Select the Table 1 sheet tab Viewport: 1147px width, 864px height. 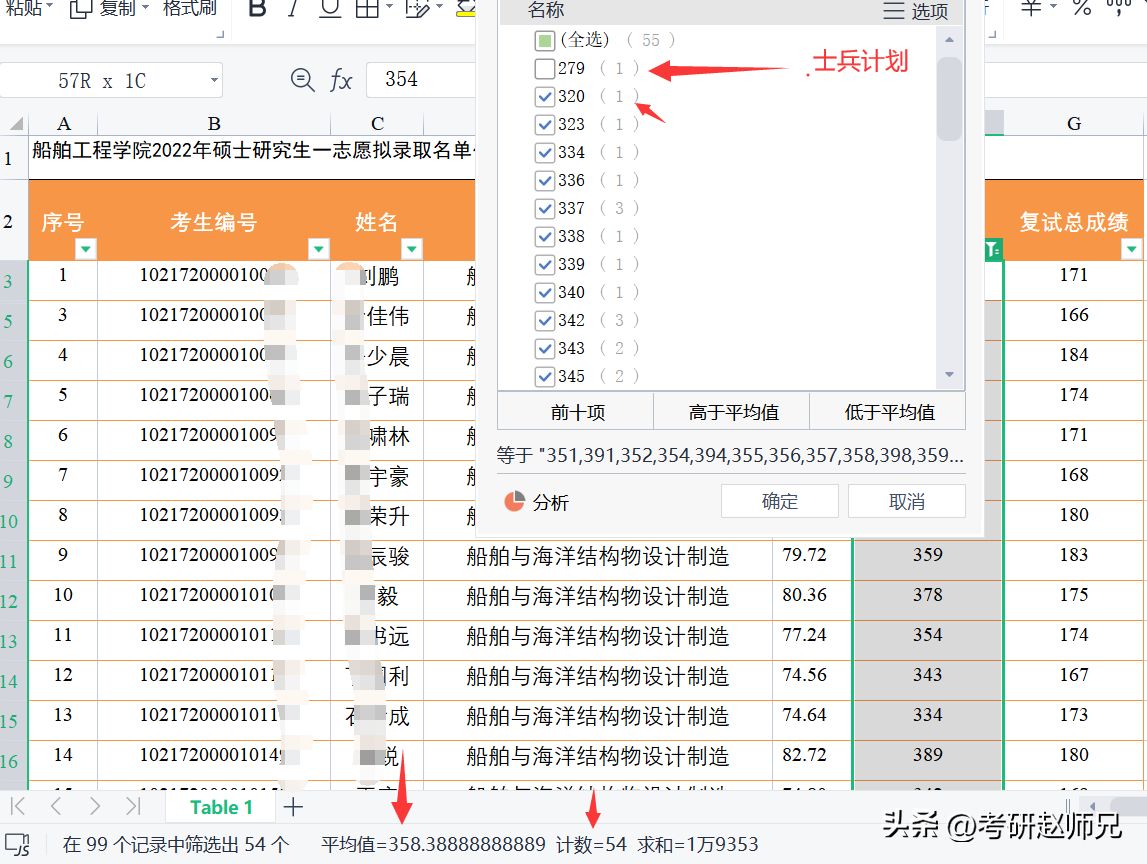(221, 807)
